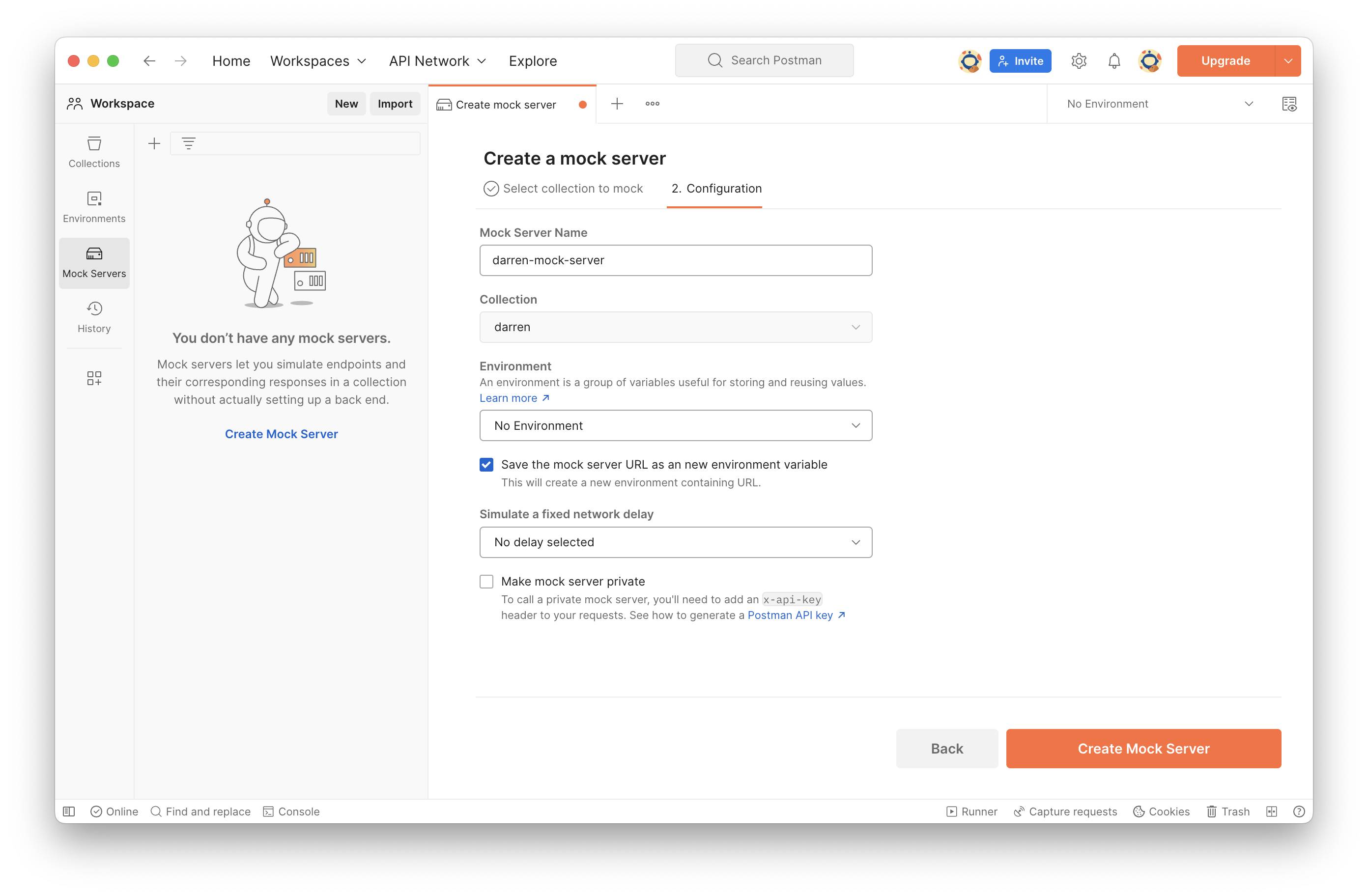Open the Collections sidebar icon

coord(94,152)
